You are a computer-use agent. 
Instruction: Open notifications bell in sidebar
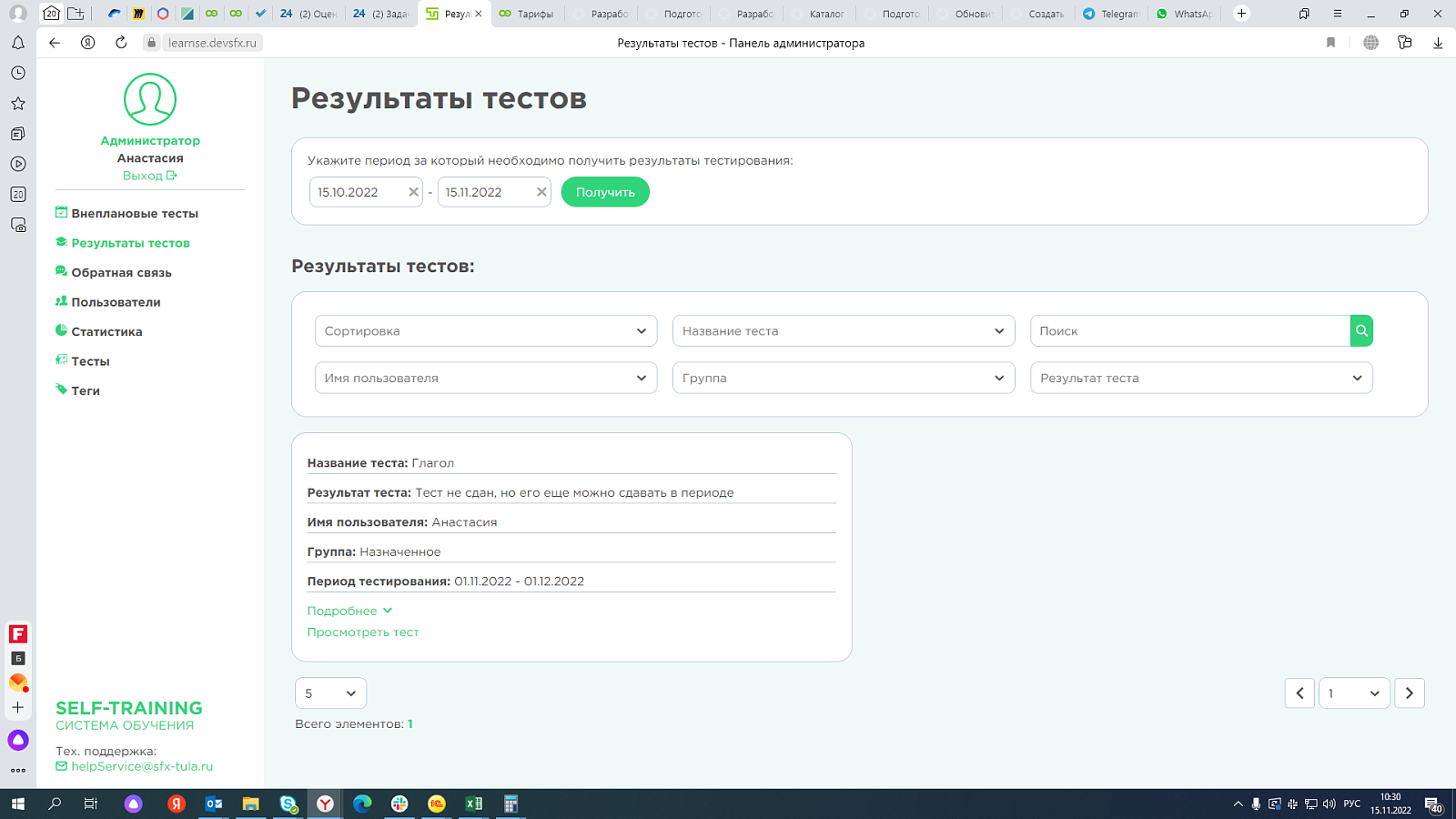(18, 43)
